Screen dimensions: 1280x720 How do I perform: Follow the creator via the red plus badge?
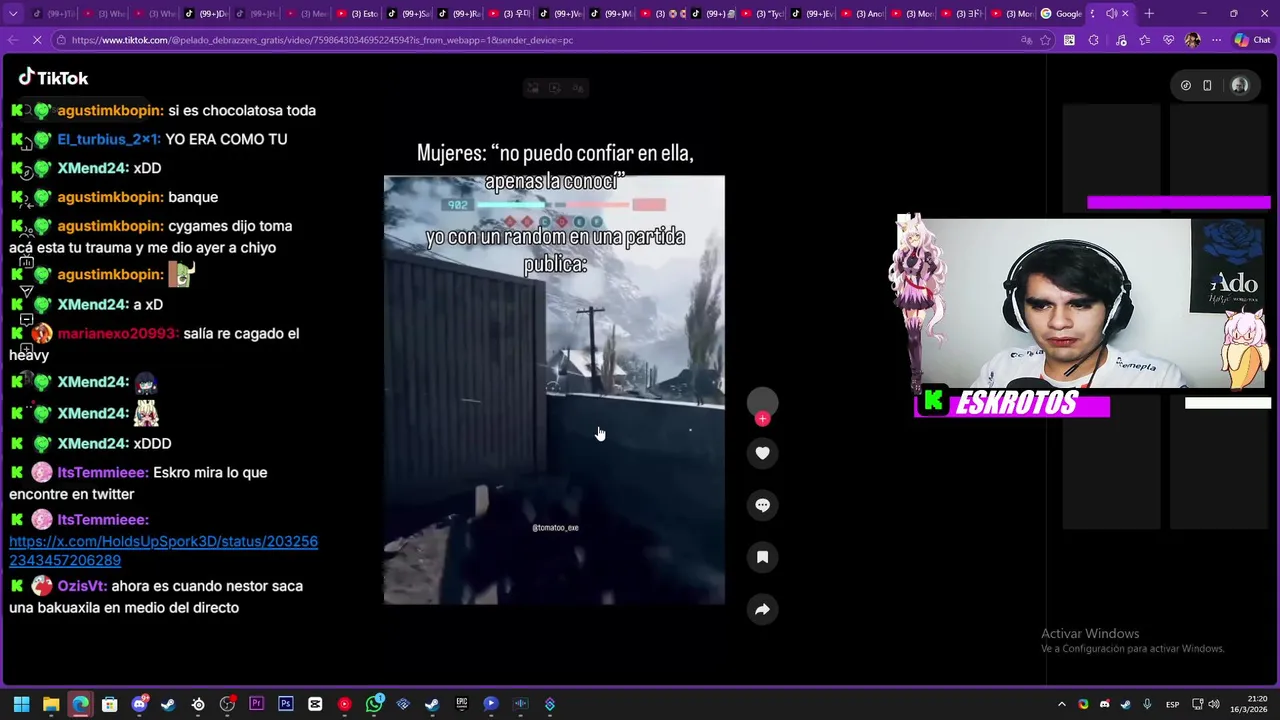(x=762, y=419)
